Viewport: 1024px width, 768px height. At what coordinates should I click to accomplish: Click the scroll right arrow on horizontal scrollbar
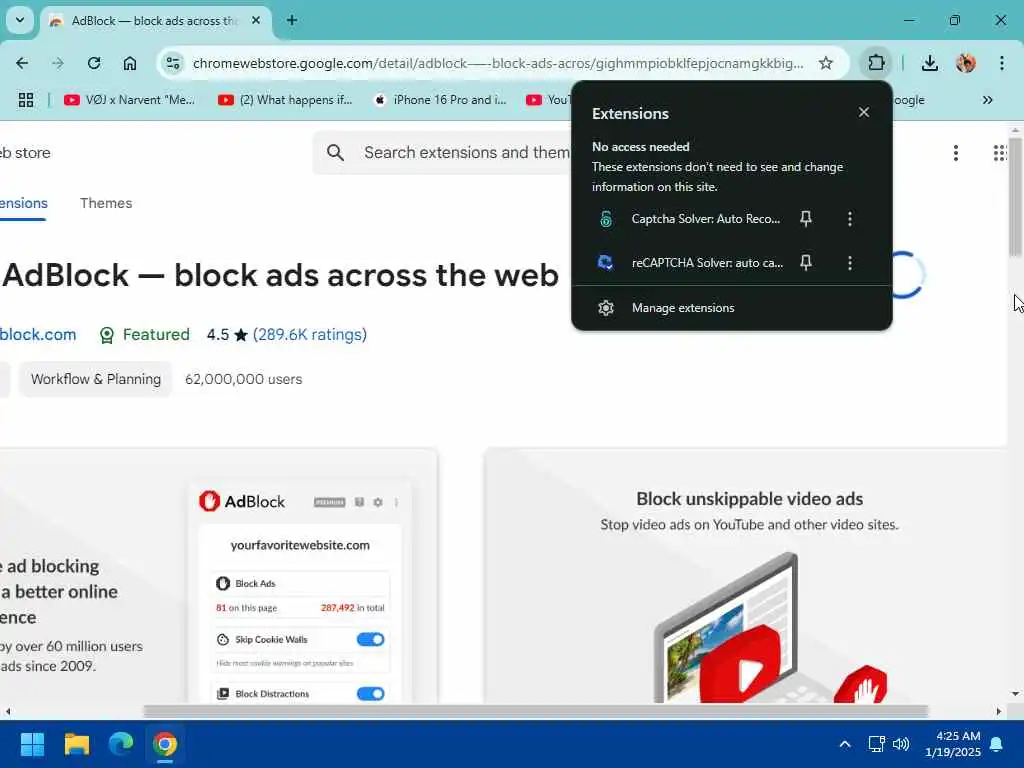[999, 711]
